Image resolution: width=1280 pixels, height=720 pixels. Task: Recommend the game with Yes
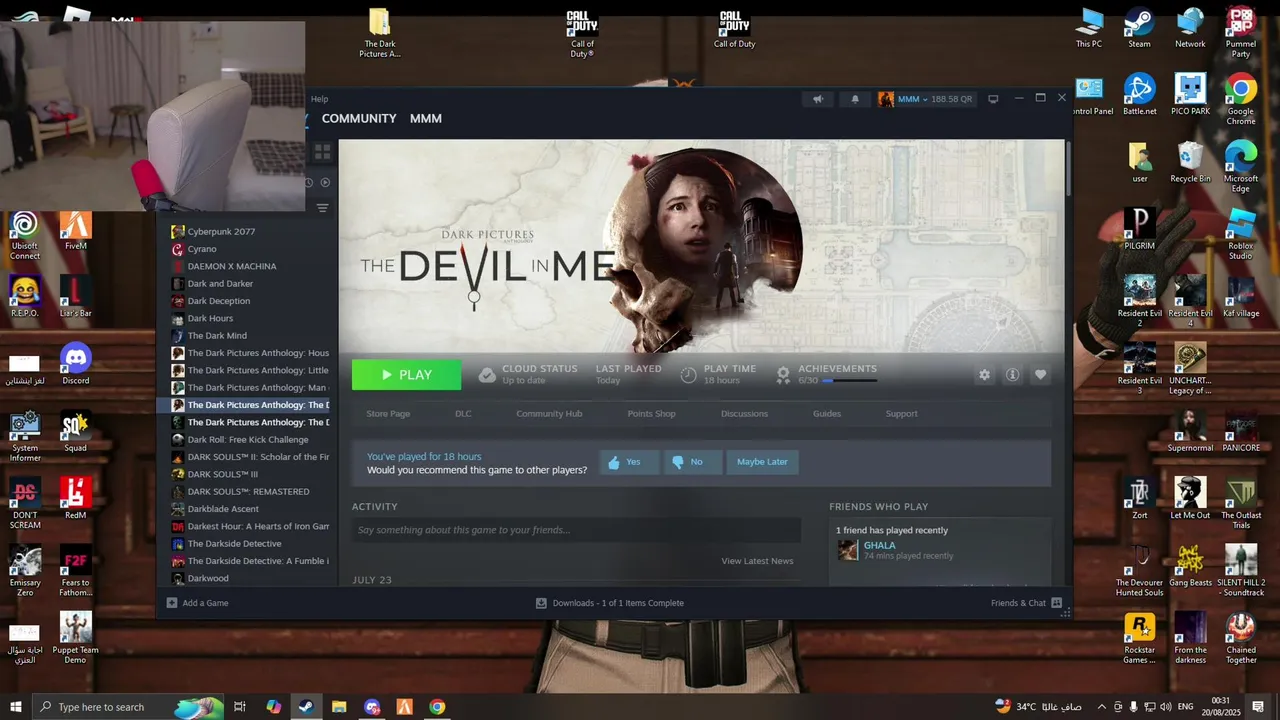[x=629, y=462]
